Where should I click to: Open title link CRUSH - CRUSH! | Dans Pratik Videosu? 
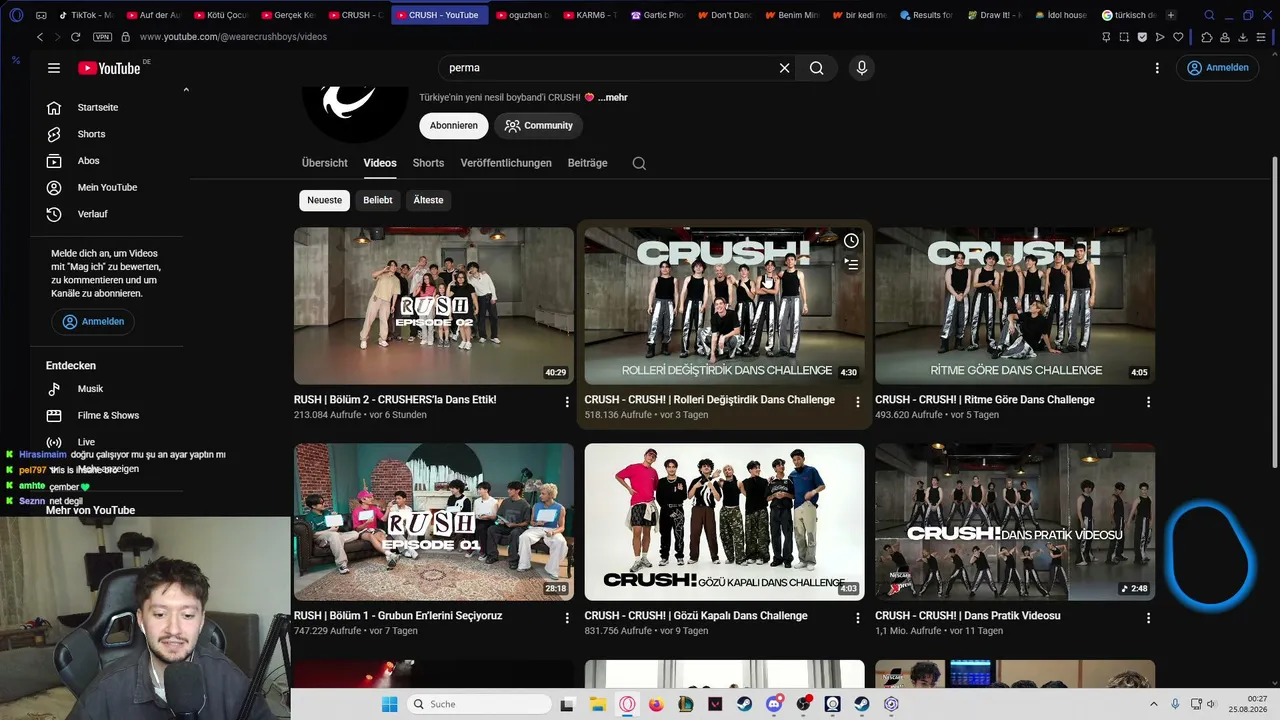(968, 616)
